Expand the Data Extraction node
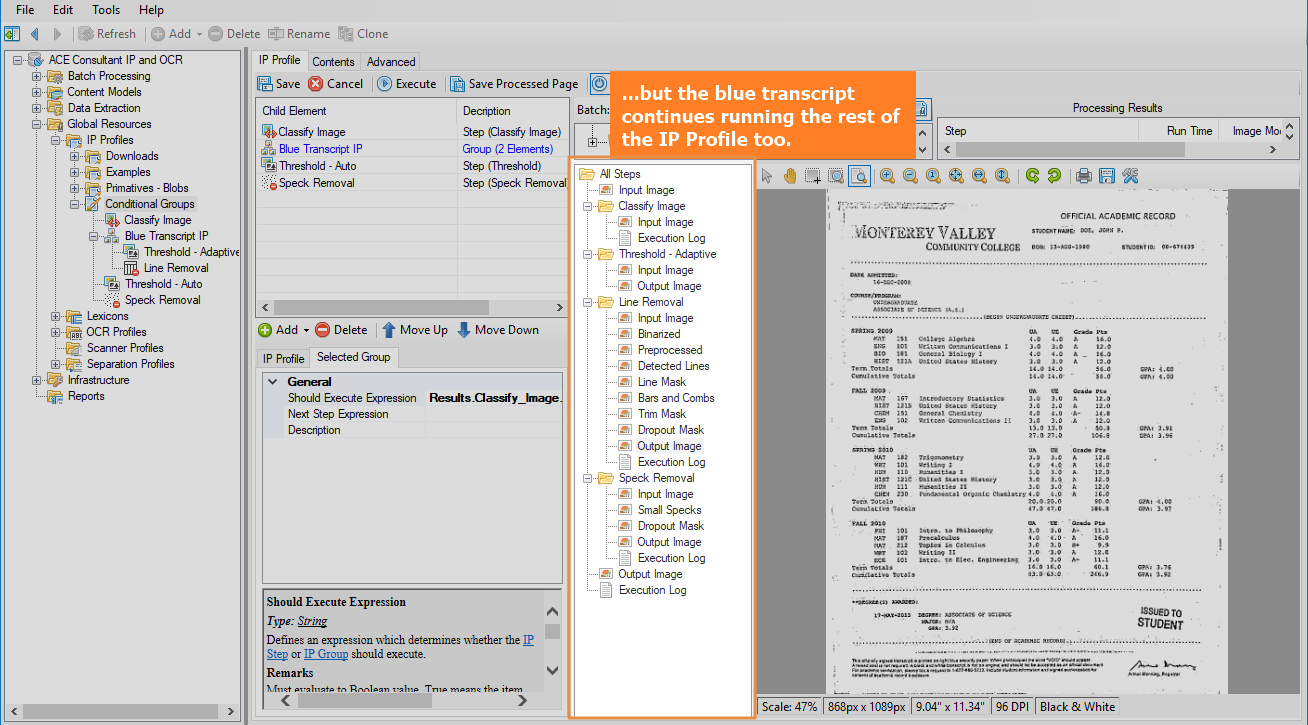This screenshot has height=725, width=1308. click(37, 108)
